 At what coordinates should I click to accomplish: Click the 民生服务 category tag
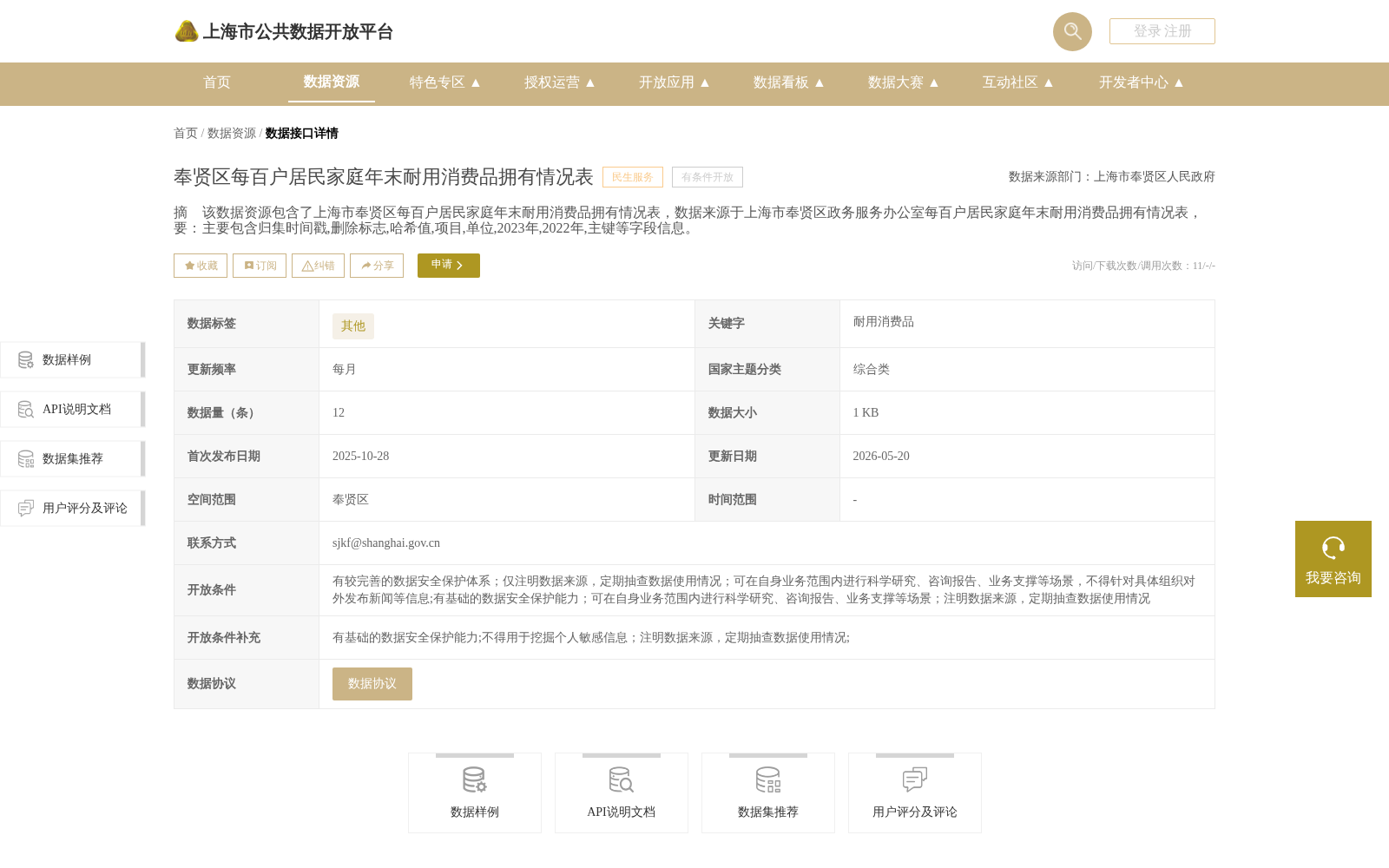tap(633, 177)
